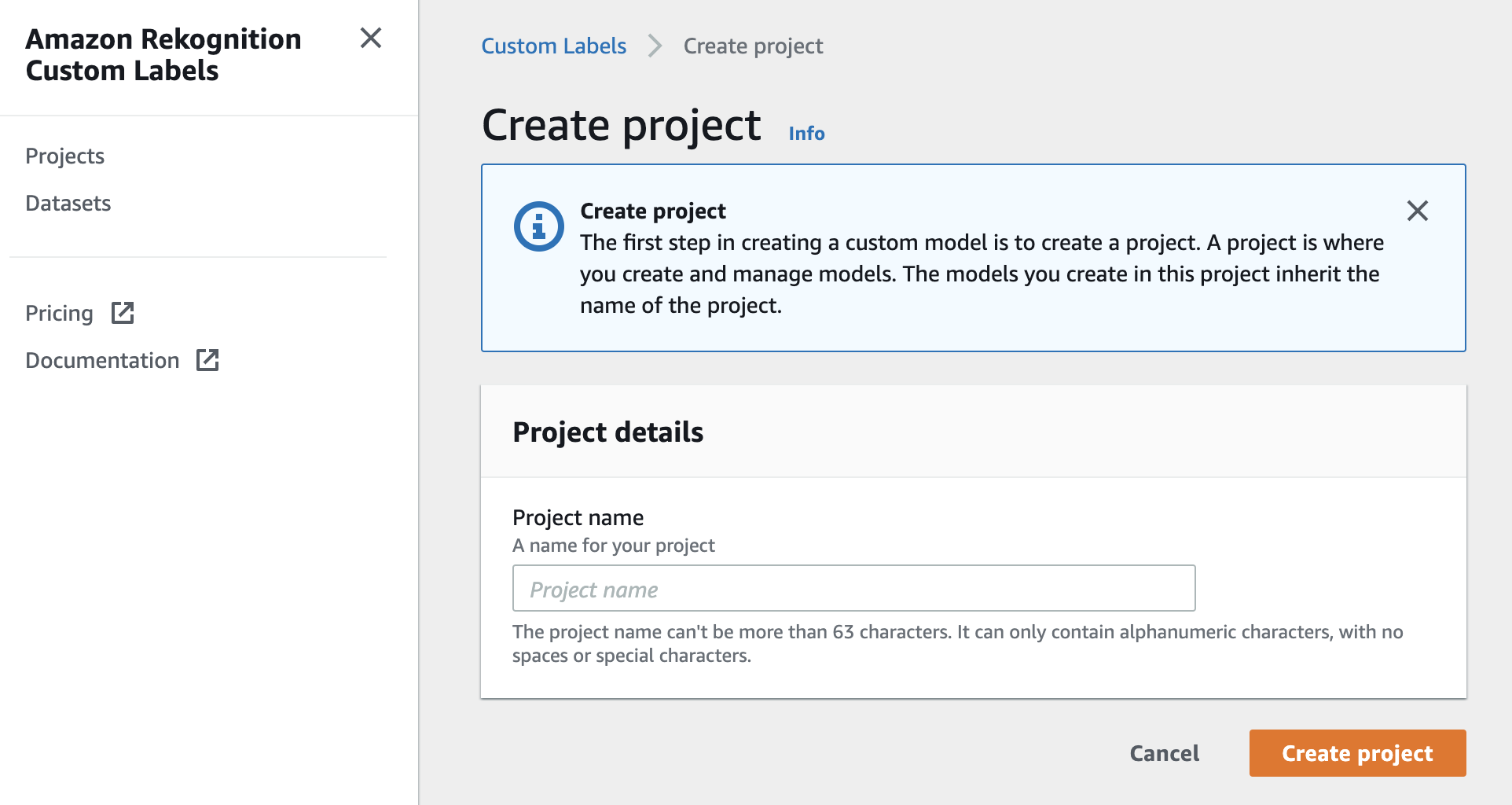Open Projects in the sidebar
Viewport: 1512px width, 805px height.
coord(64,156)
